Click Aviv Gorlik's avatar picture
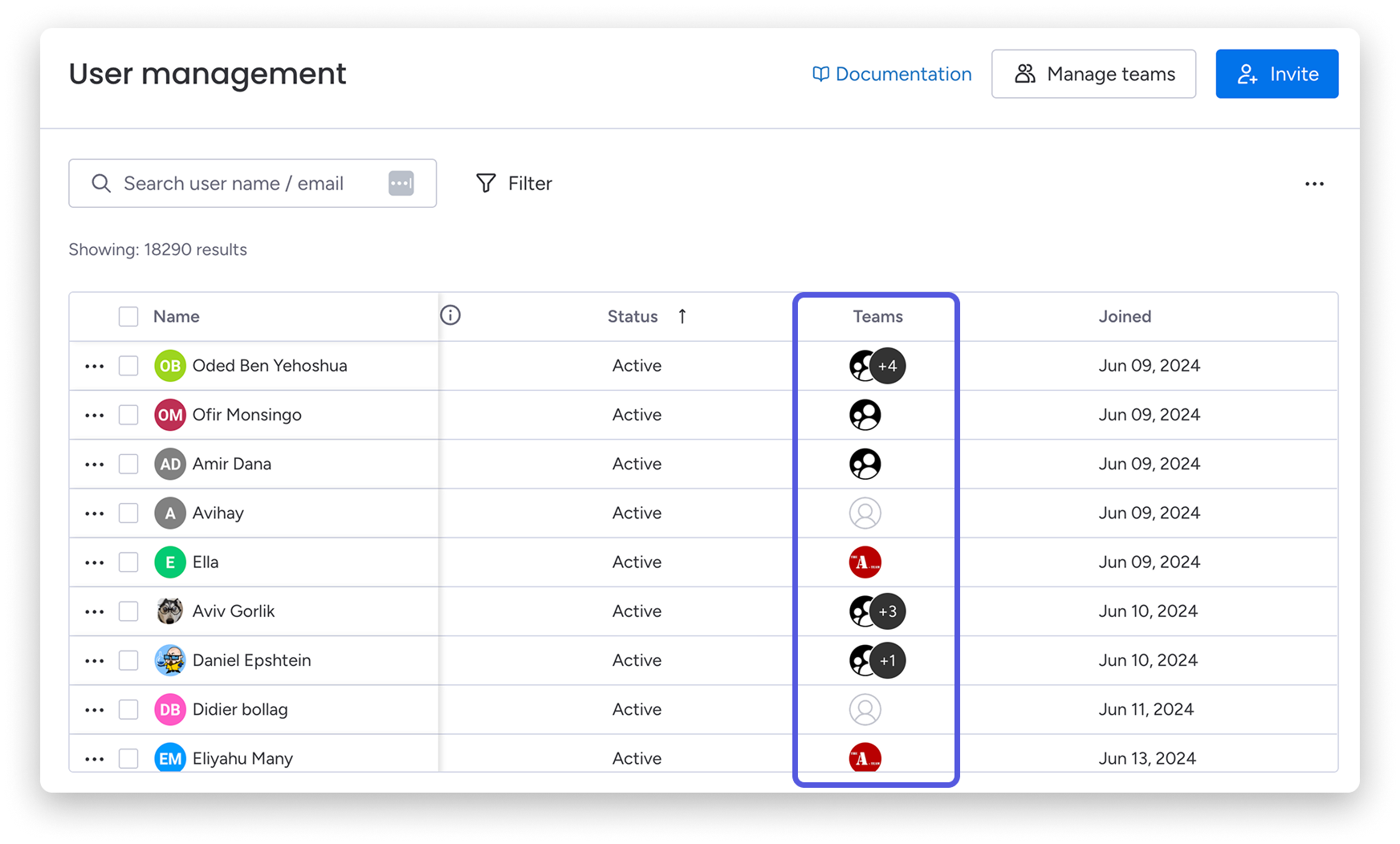The width and height of the screenshot is (1400, 844). tap(170, 611)
